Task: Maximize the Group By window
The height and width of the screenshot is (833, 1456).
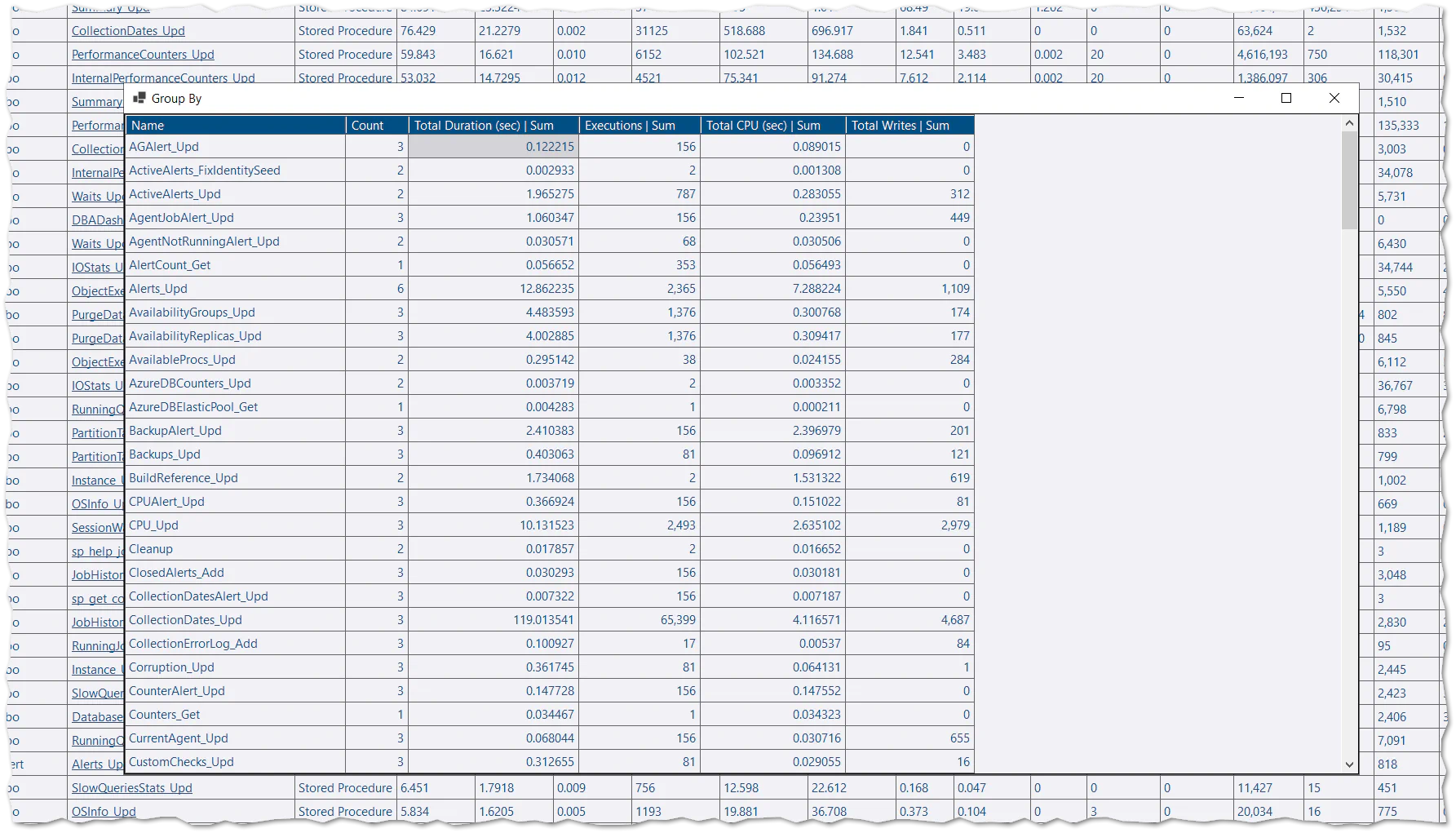Action: pyautogui.click(x=1286, y=98)
